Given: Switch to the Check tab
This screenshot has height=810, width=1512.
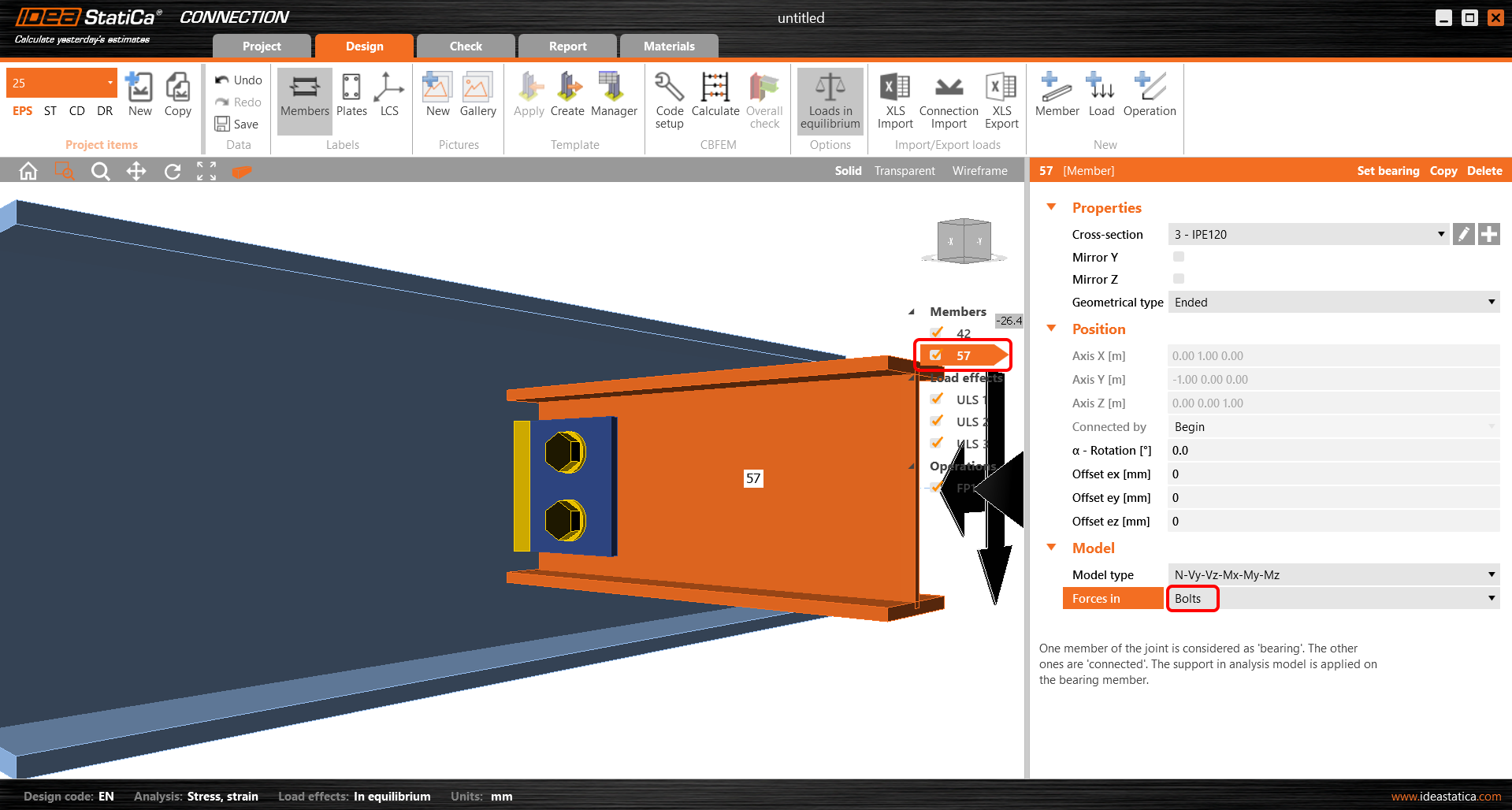Looking at the screenshot, I should point(466,46).
